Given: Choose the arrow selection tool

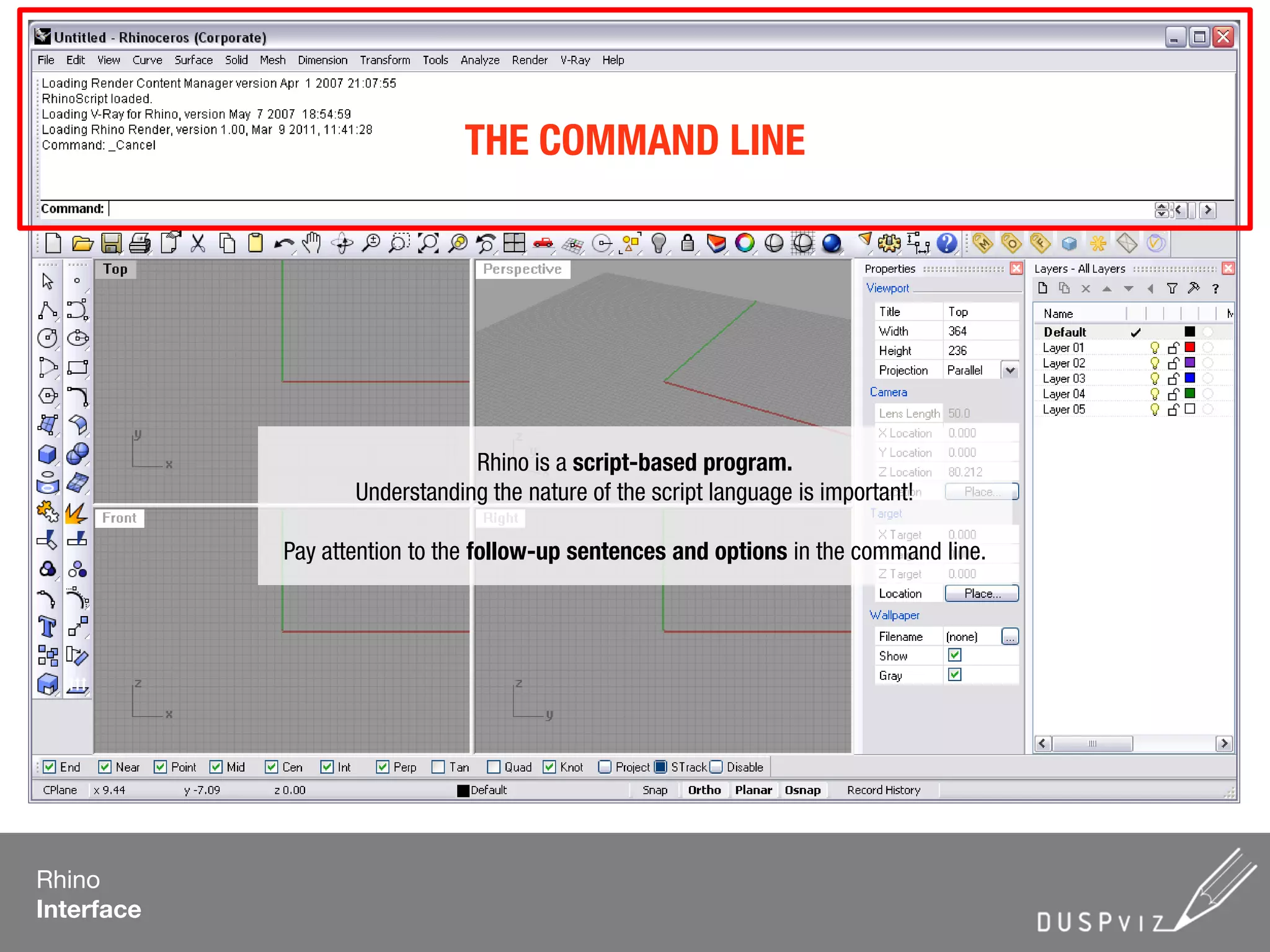Looking at the screenshot, I should pos(48,281).
